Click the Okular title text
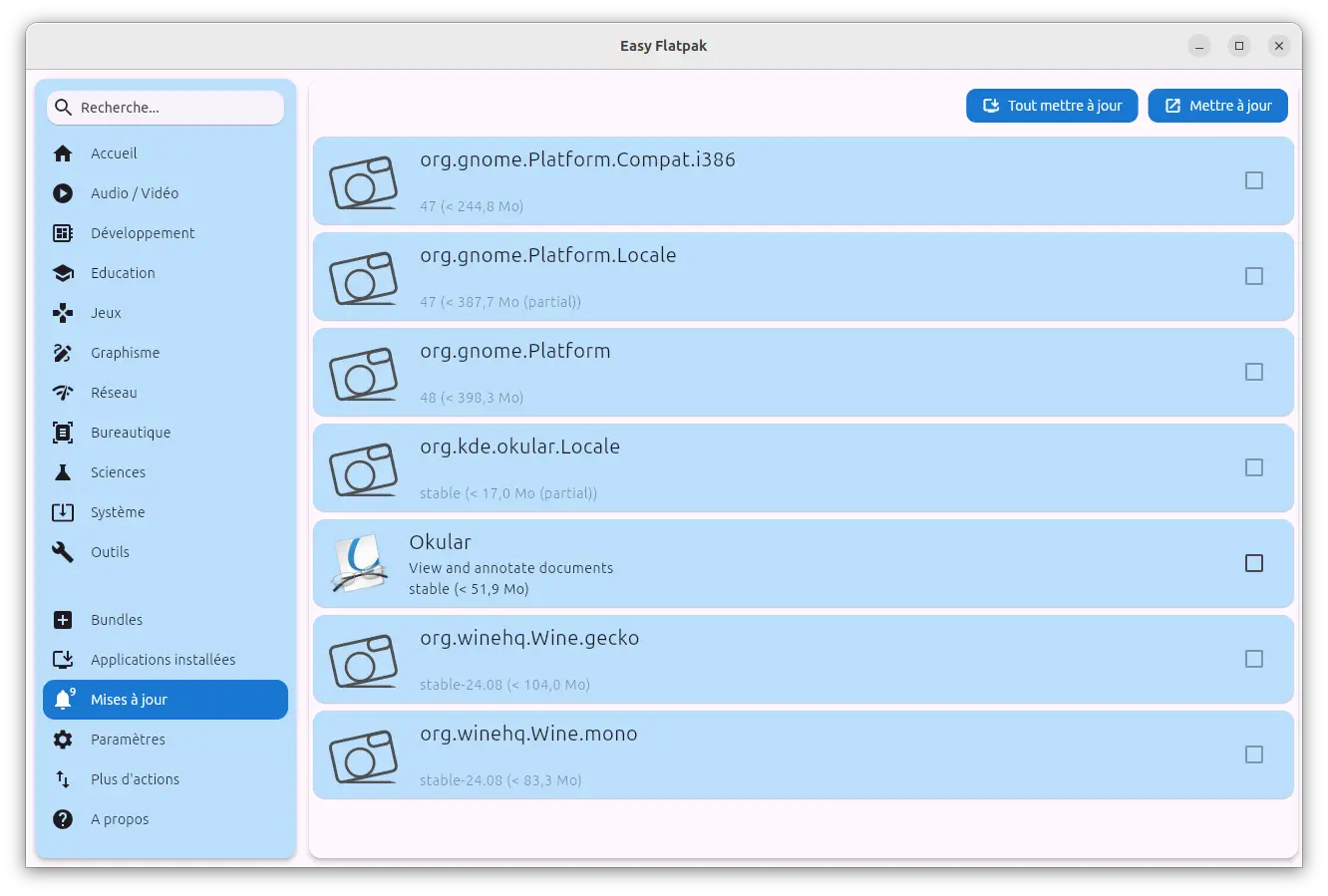This screenshot has height=896, width=1328. (x=440, y=542)
